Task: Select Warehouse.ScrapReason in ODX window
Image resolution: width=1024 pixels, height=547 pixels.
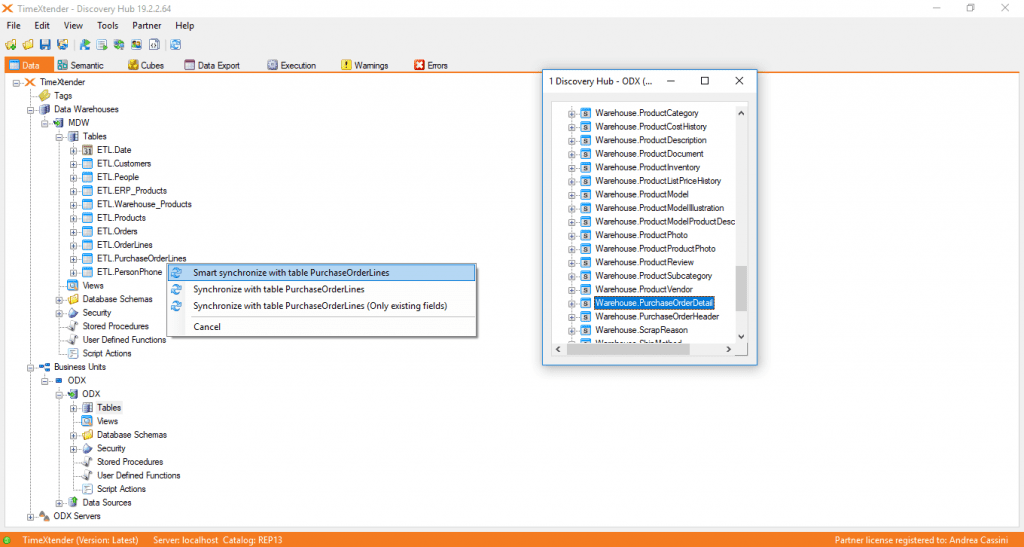Action: [x=641, y=330]
